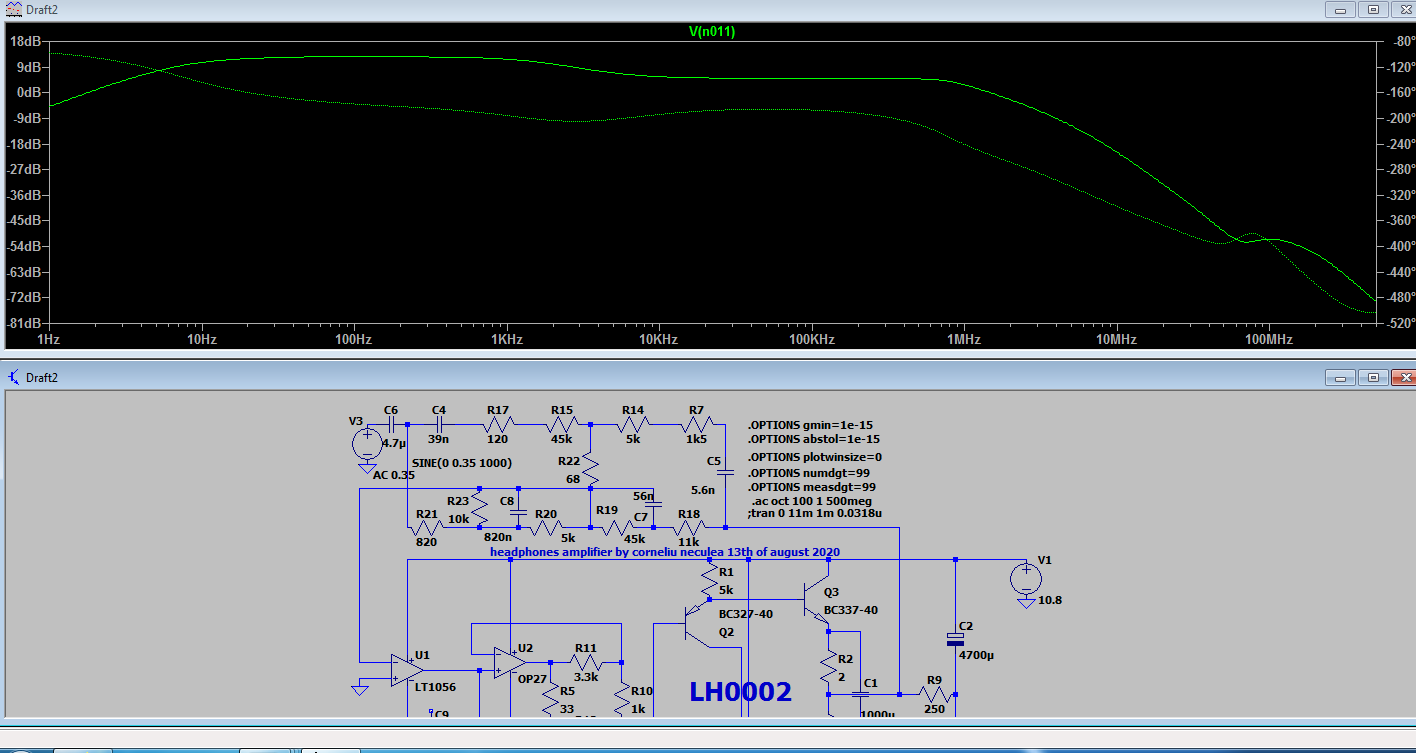Click the .OPTIONS measdgt=99 directive
The width and height of the screenshot is (1416, 753).
click(x=814, y=488)
